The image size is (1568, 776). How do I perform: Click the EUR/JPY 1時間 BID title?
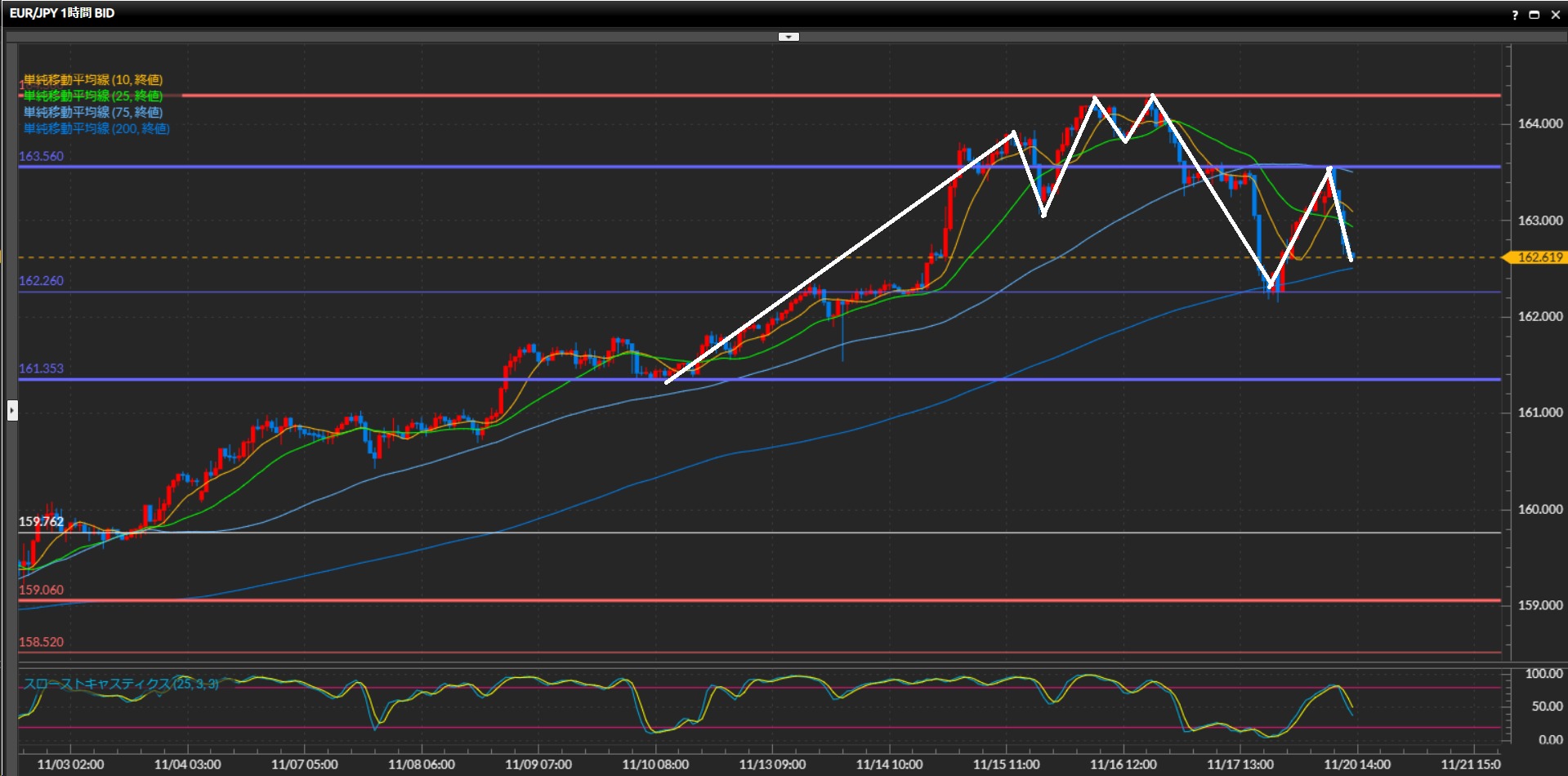[x=62, y=13]
